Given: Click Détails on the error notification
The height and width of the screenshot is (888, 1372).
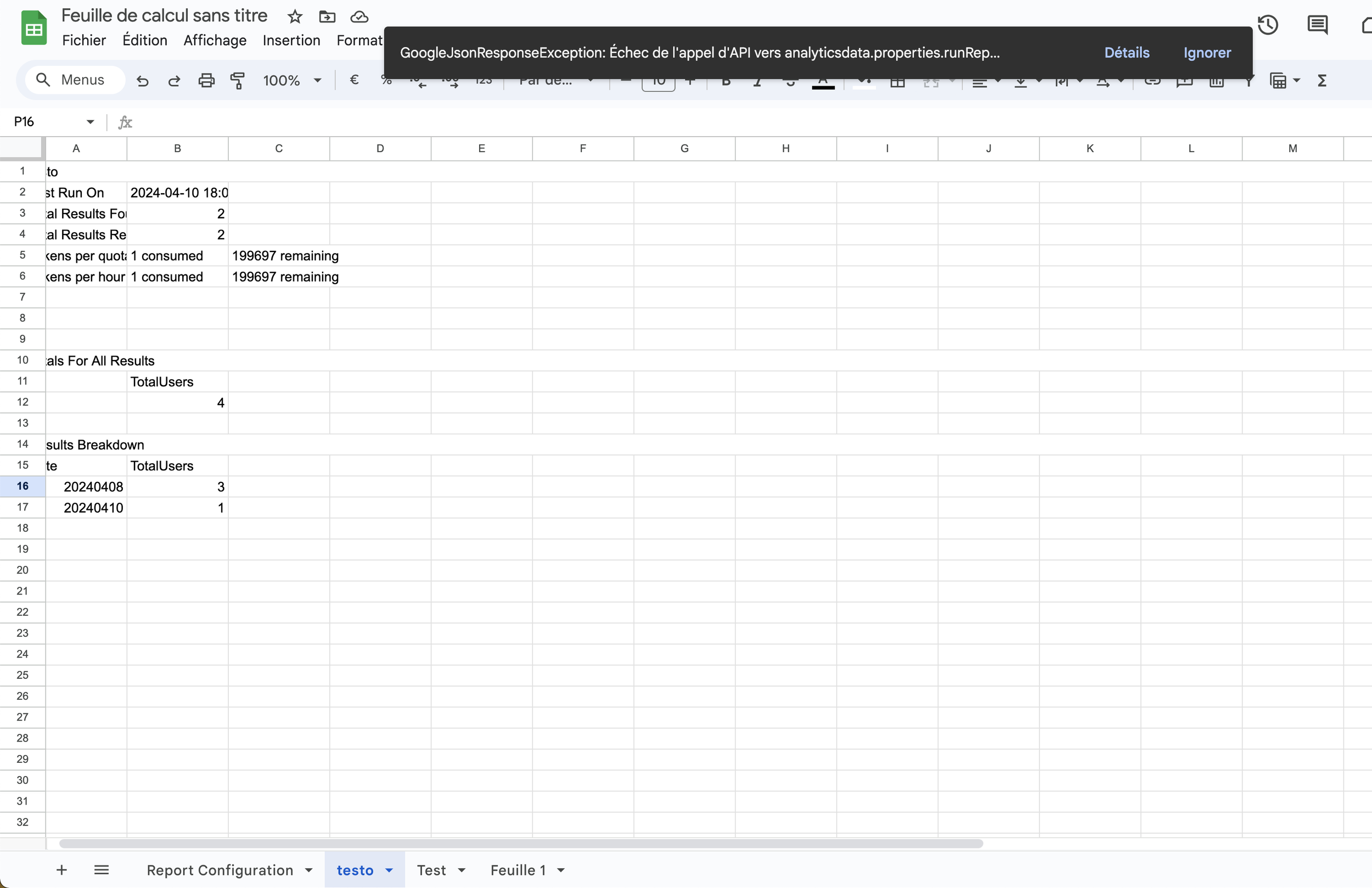Looking at the screenshot, I should coord(1127,53).
